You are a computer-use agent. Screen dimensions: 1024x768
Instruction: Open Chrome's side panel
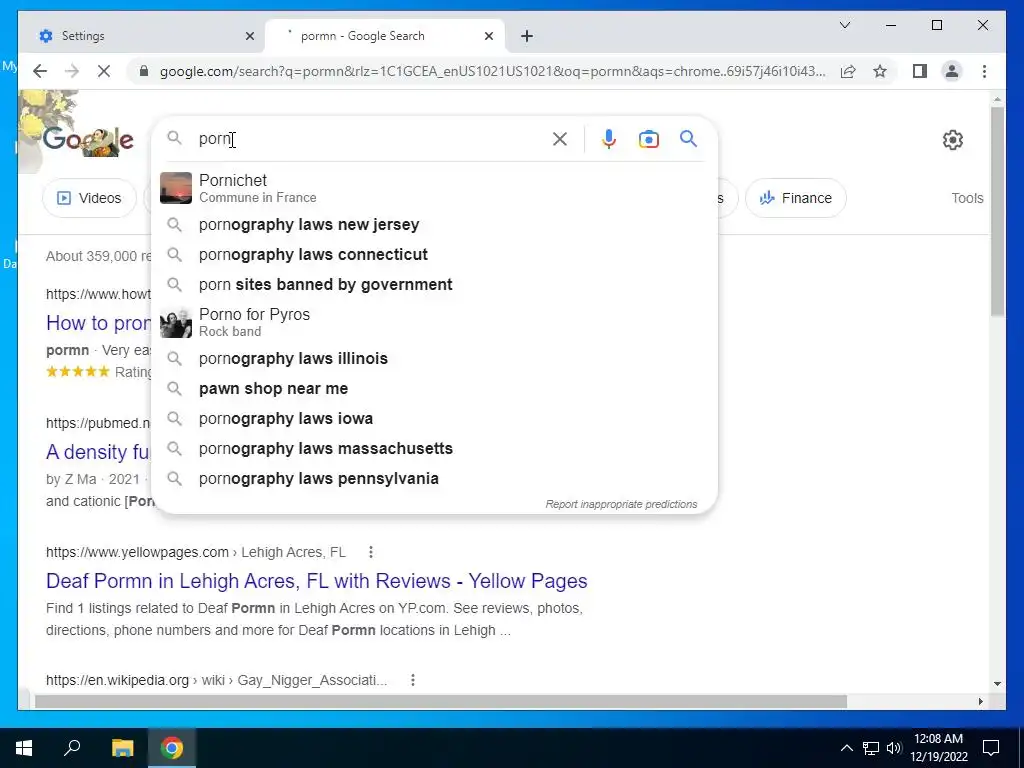pyautogui.click(x=920, y=71)
